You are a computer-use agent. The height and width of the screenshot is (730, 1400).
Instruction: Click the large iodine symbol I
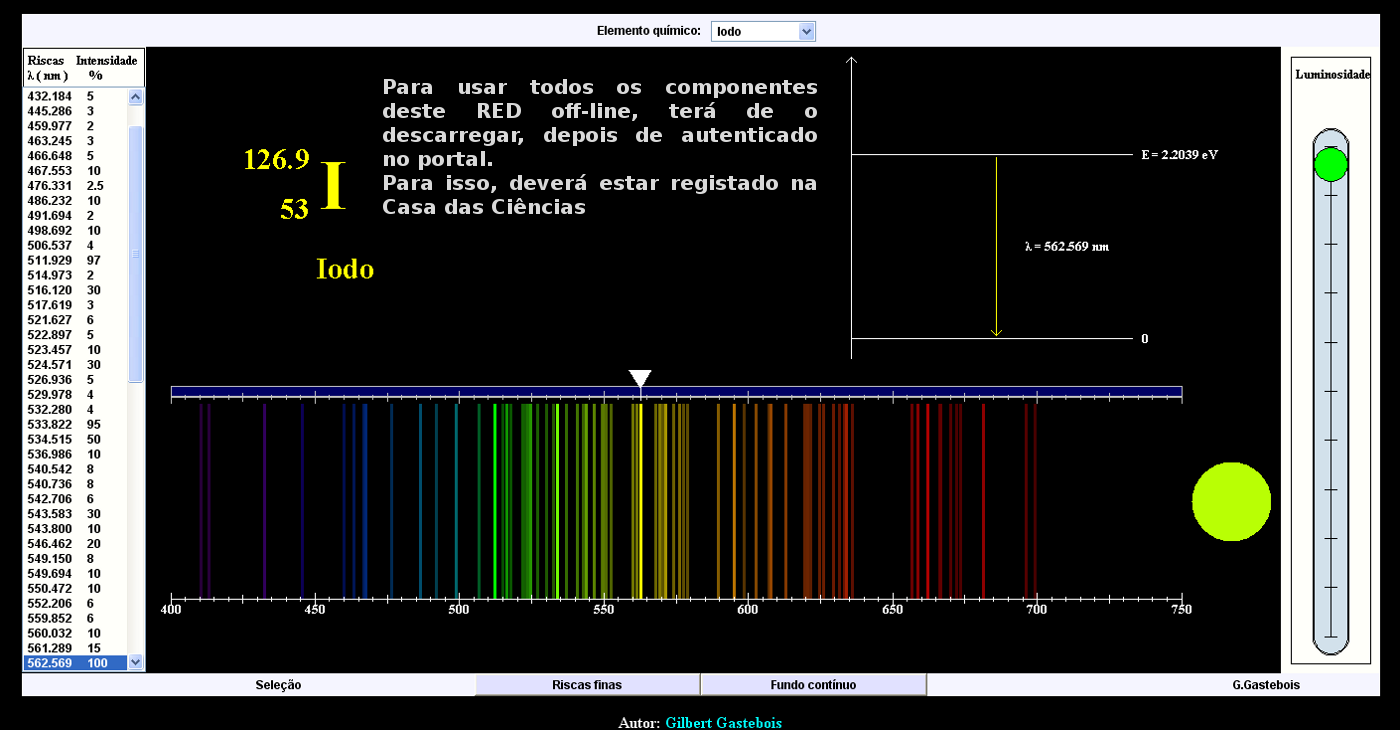pyautogui.click(x=334, y=187)
